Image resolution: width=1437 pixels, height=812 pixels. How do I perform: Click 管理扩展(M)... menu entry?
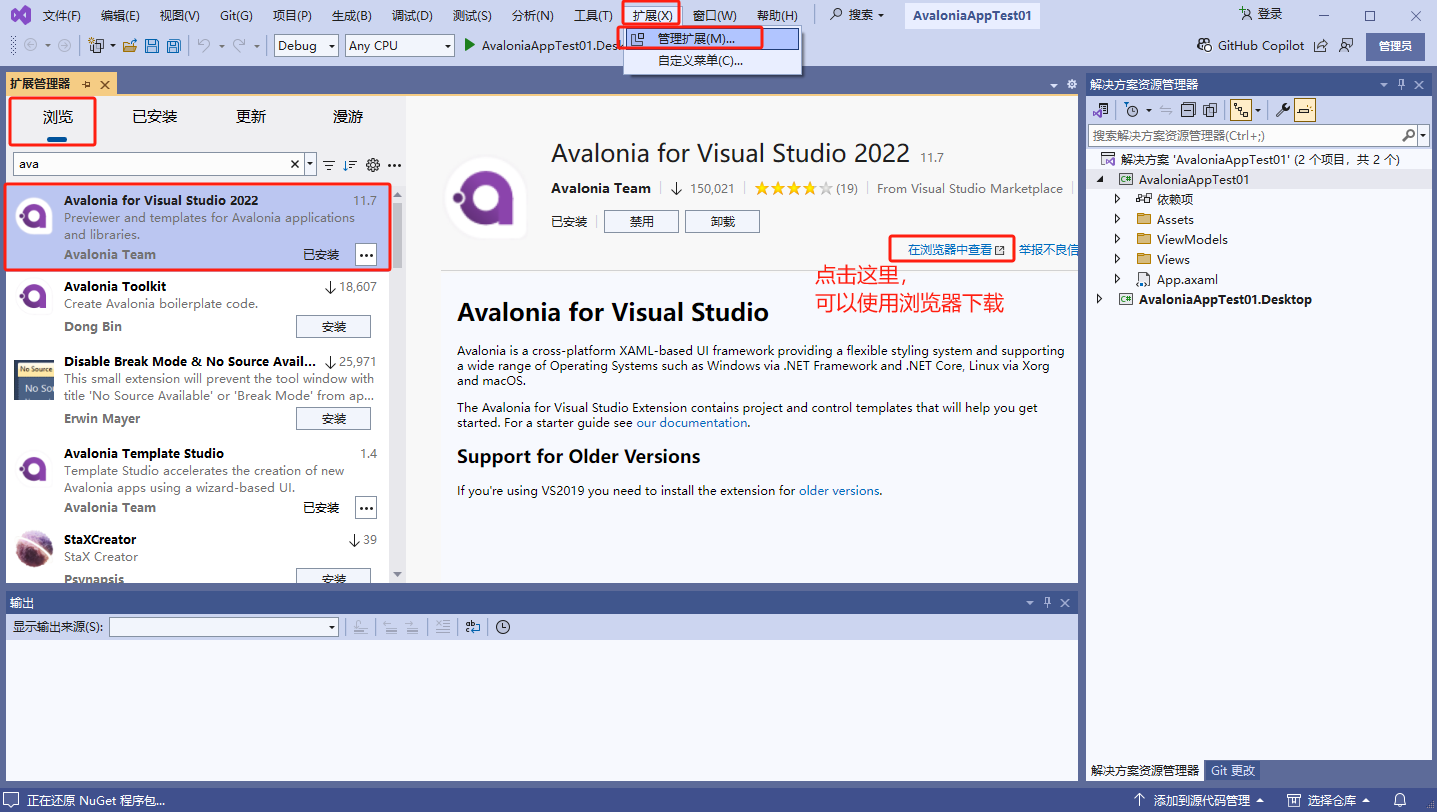click(x=712, y=38)
